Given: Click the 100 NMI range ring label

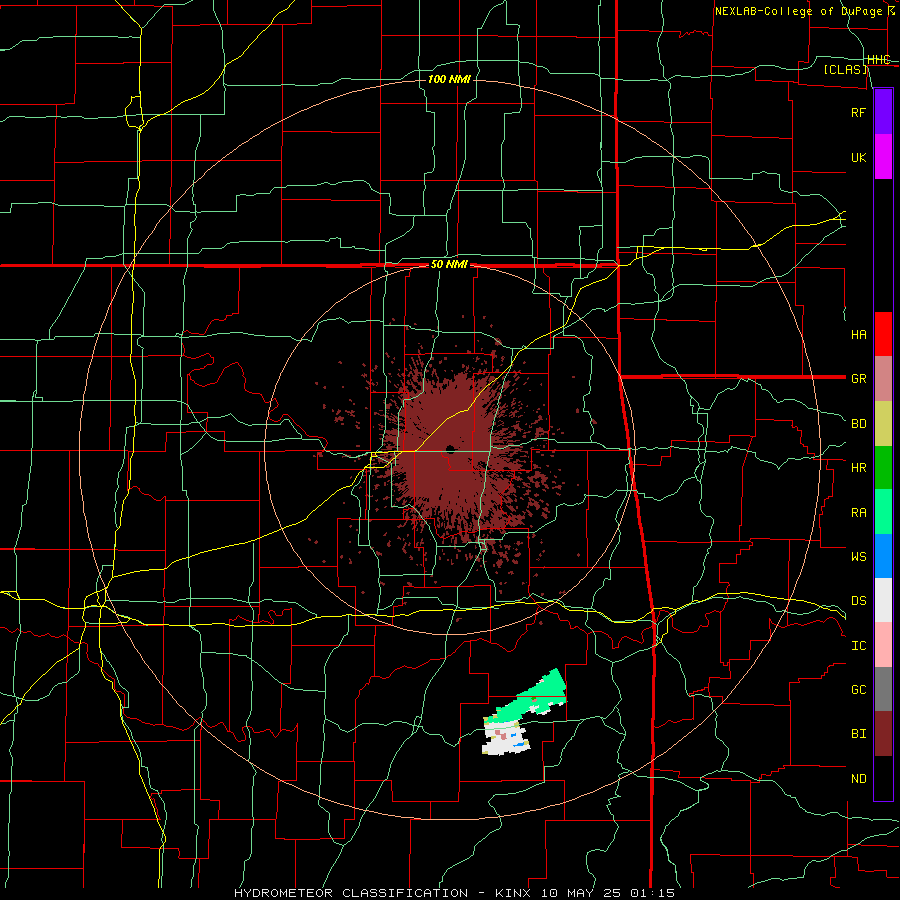Looking at the screenshot, I should tap(449, 79).
